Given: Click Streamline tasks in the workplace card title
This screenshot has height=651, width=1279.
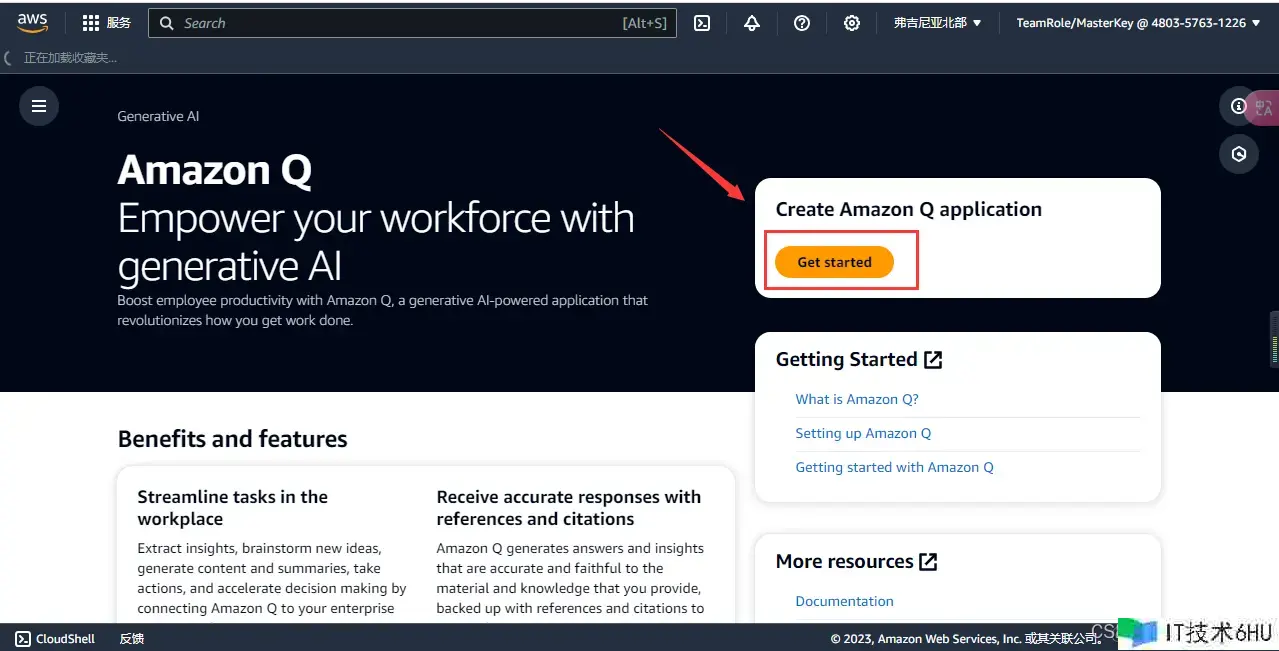Looking at the screenshot, I should tap(232, 508).
